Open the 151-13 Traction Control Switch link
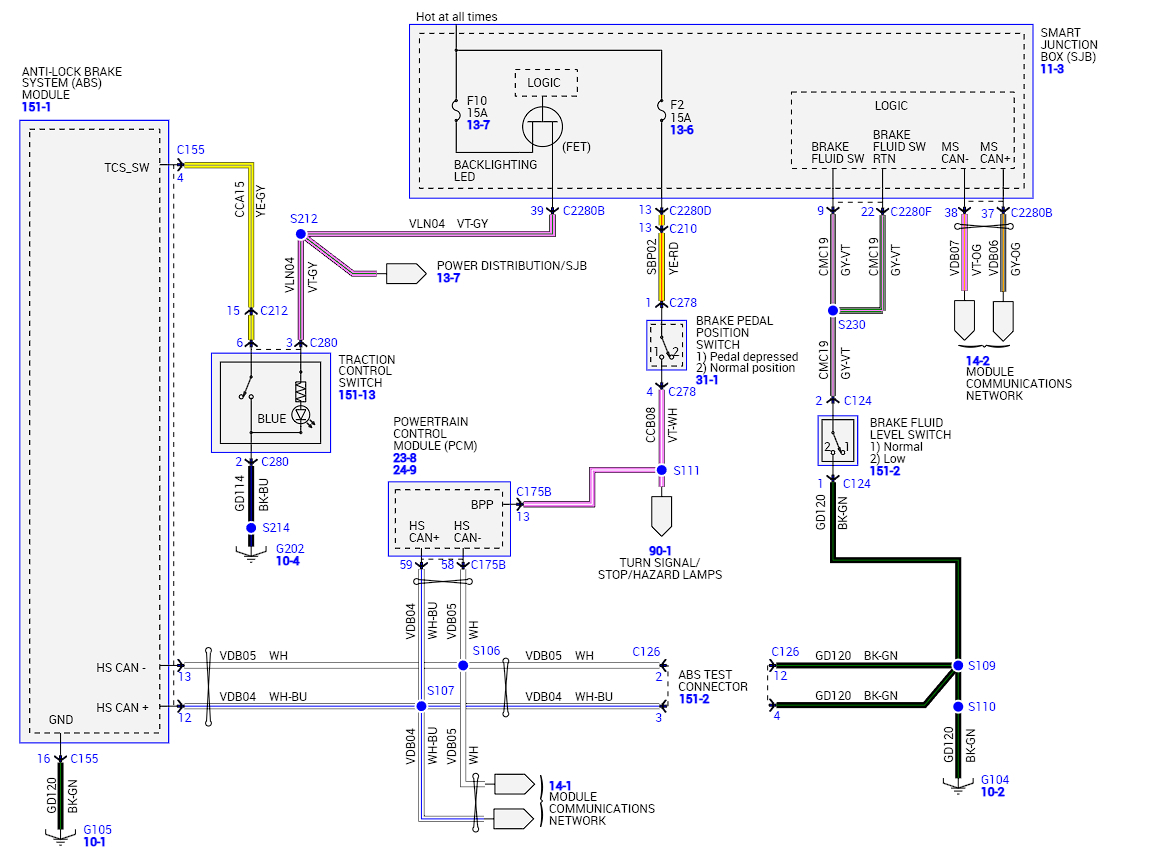Viewport: 1161px width, 856px height. point(357,395)
